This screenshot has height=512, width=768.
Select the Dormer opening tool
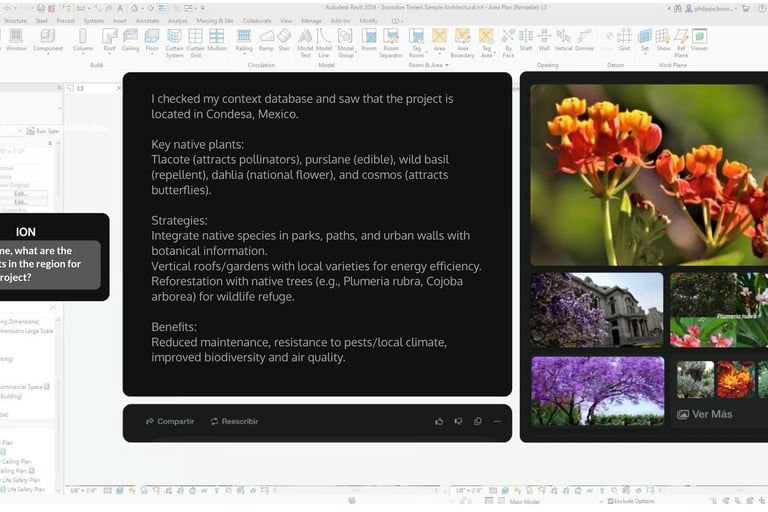pyautogui.click(x=584, y=40)
